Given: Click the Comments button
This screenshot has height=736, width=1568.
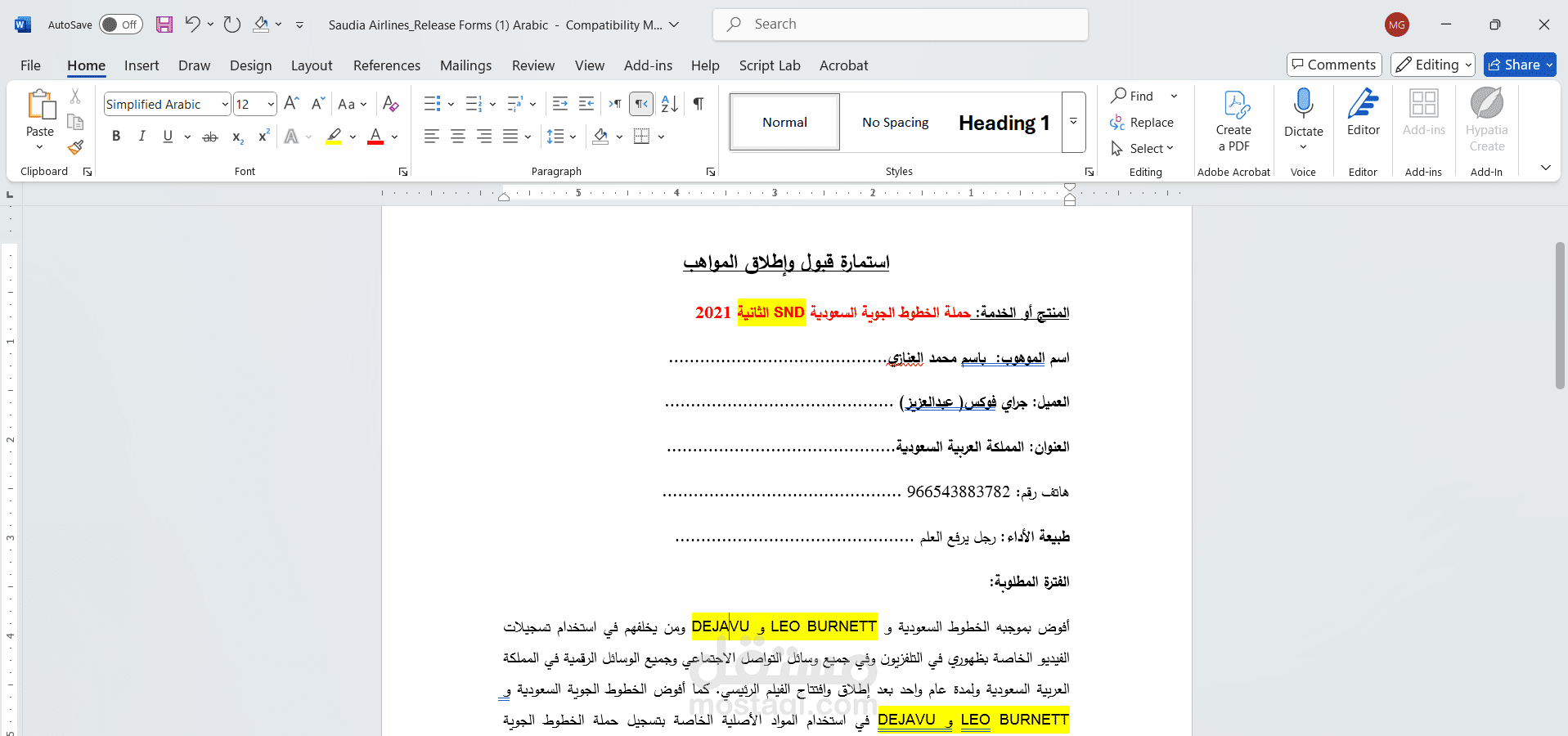Looking at the screenshot, I should 1334,65.
